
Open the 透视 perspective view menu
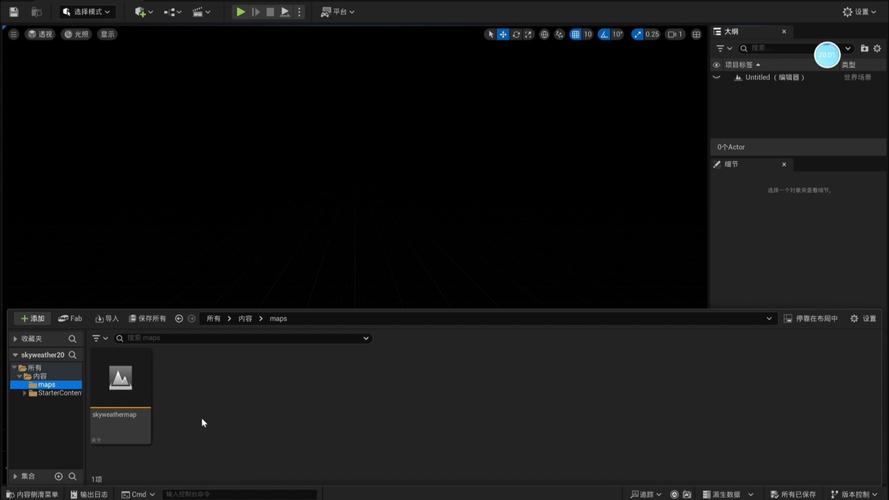click(x=40, y=34)
